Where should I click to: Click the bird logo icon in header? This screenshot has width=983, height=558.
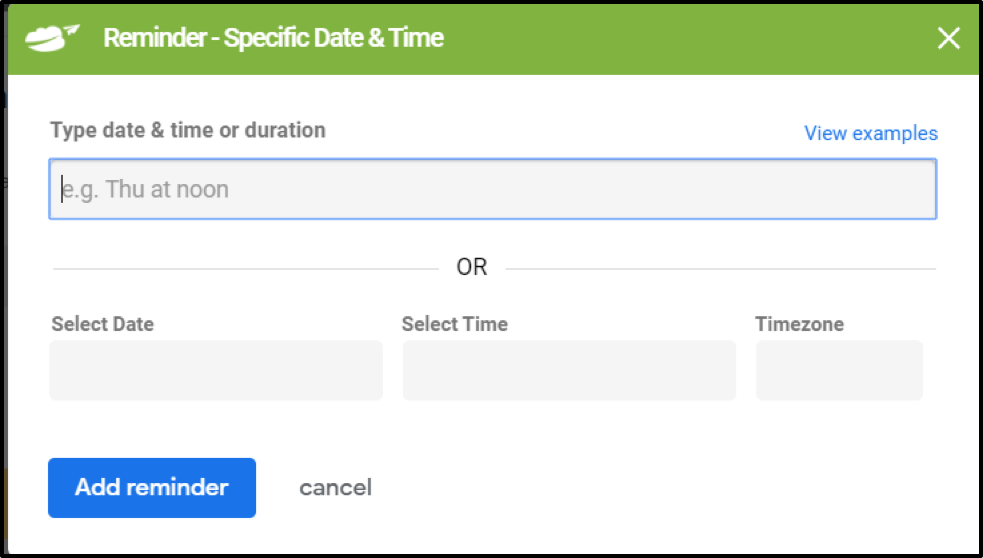[x=53, y=38]
